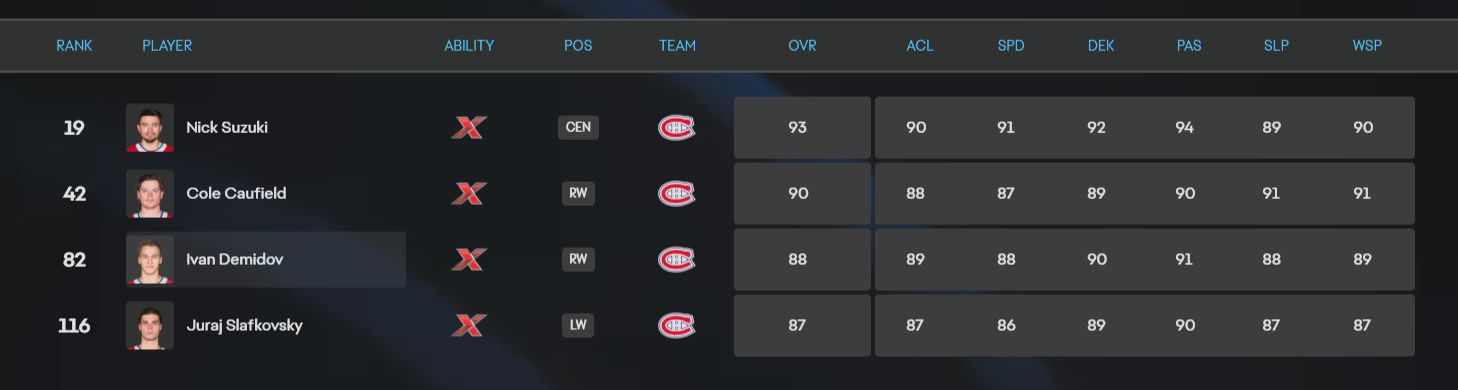This screenshot has height=390, width=1458.
Task: Click Canadiens logo in Ivan Demidov row
Action: coord(677,259)
